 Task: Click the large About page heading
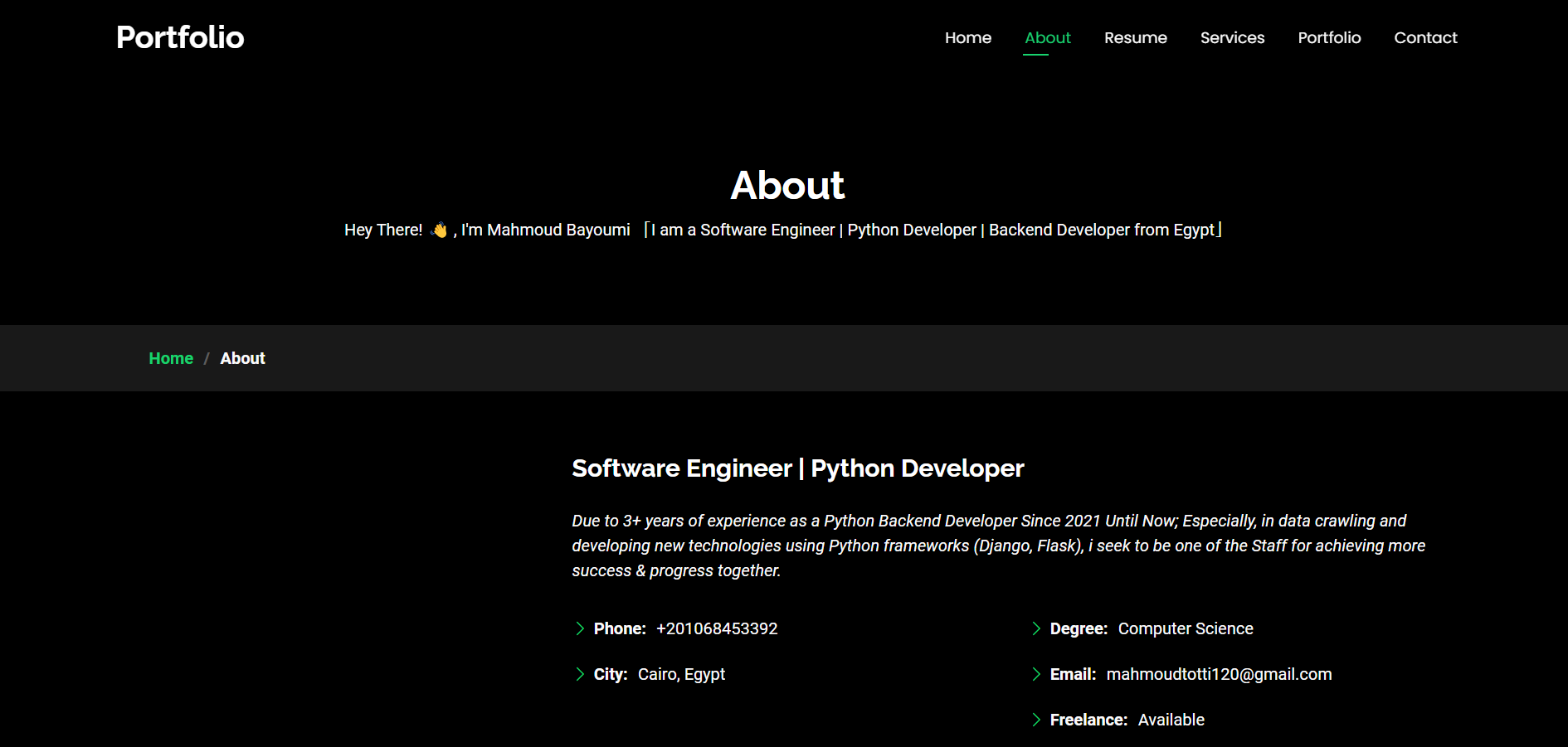pos(787,185)
